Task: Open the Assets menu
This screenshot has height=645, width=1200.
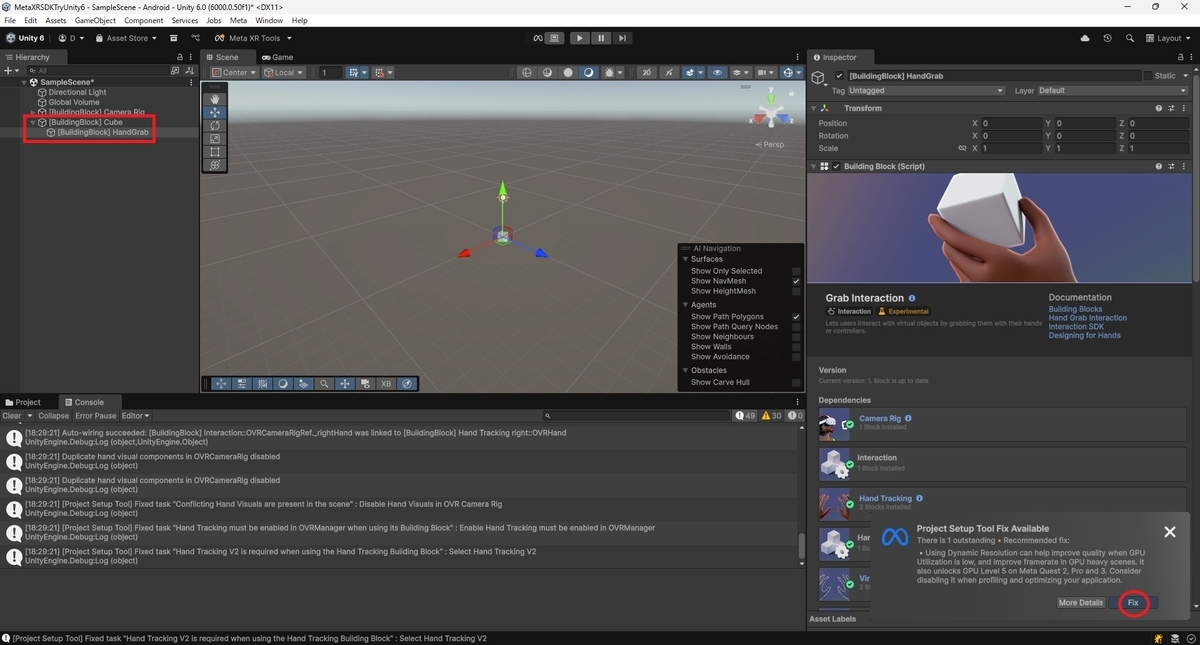Action: click(x=56, y=20)
